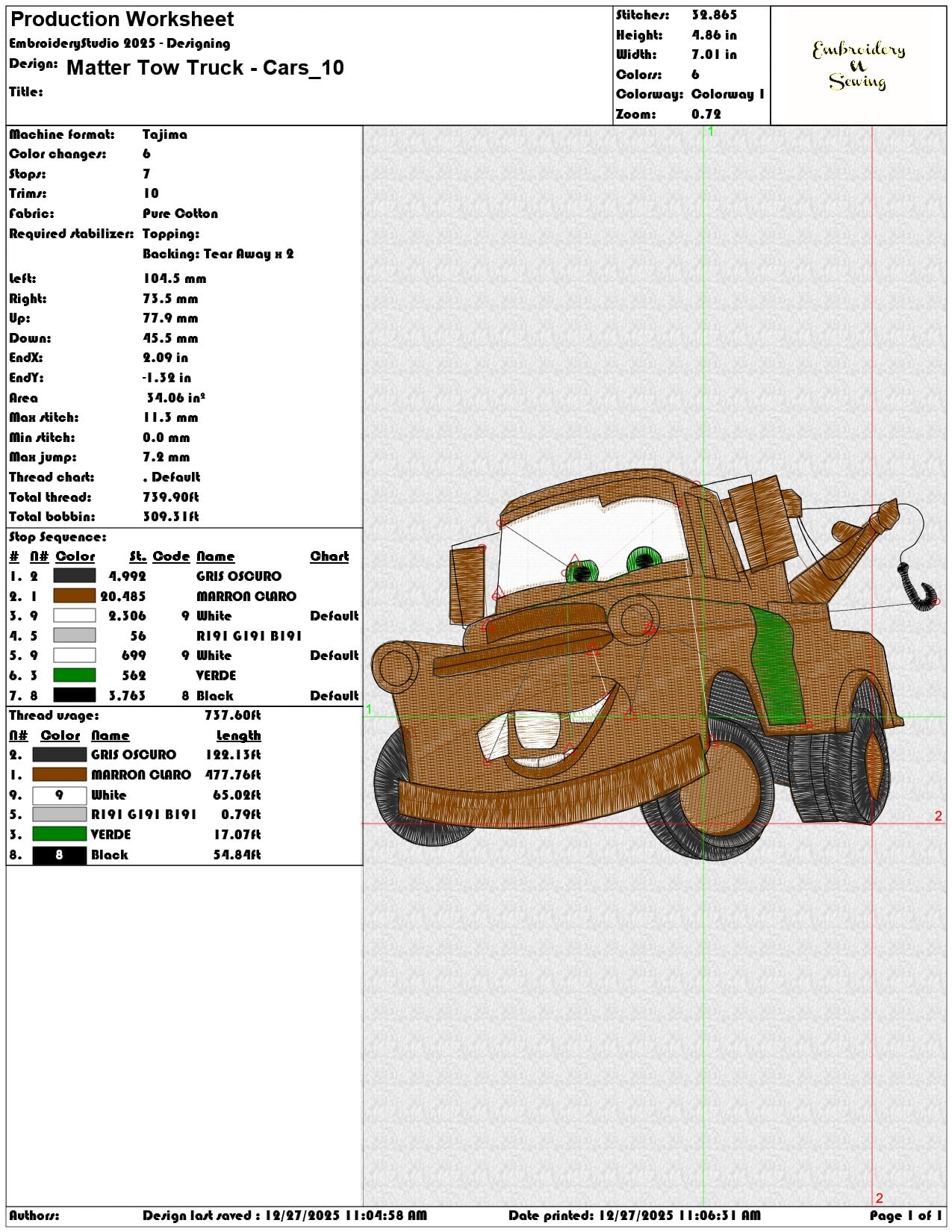Click the MARRON CLARO swatch in Stop Sequence
This screenshot has height=1232, width=952.
[x=75, y=596]
